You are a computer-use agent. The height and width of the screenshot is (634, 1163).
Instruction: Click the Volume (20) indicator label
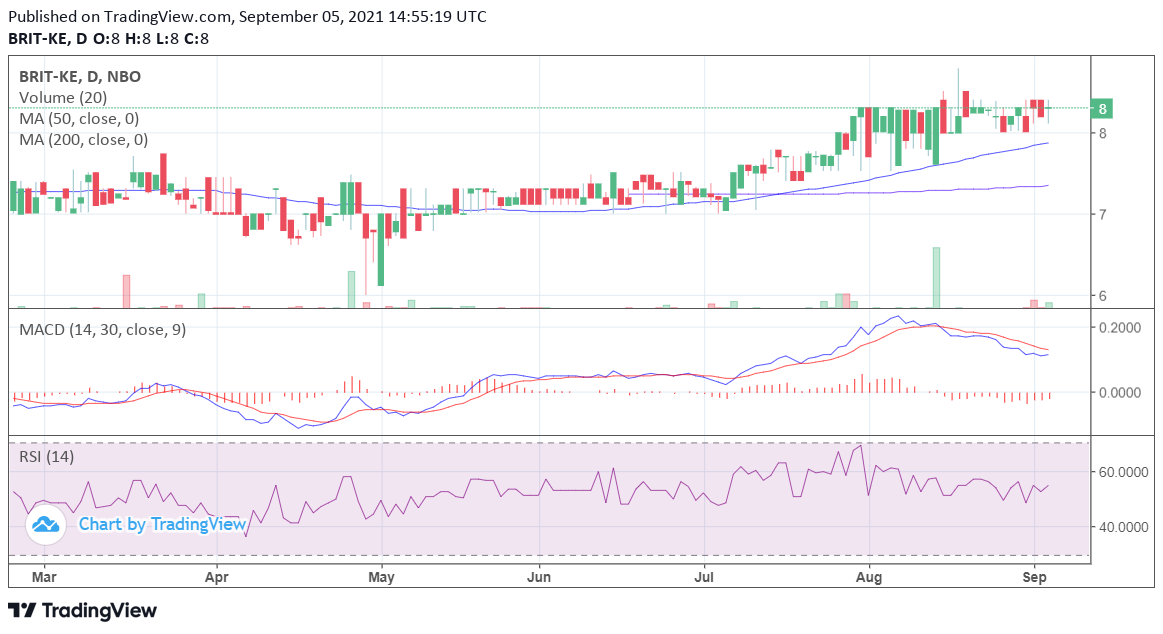pyautogui.click(x=63, y=97)
